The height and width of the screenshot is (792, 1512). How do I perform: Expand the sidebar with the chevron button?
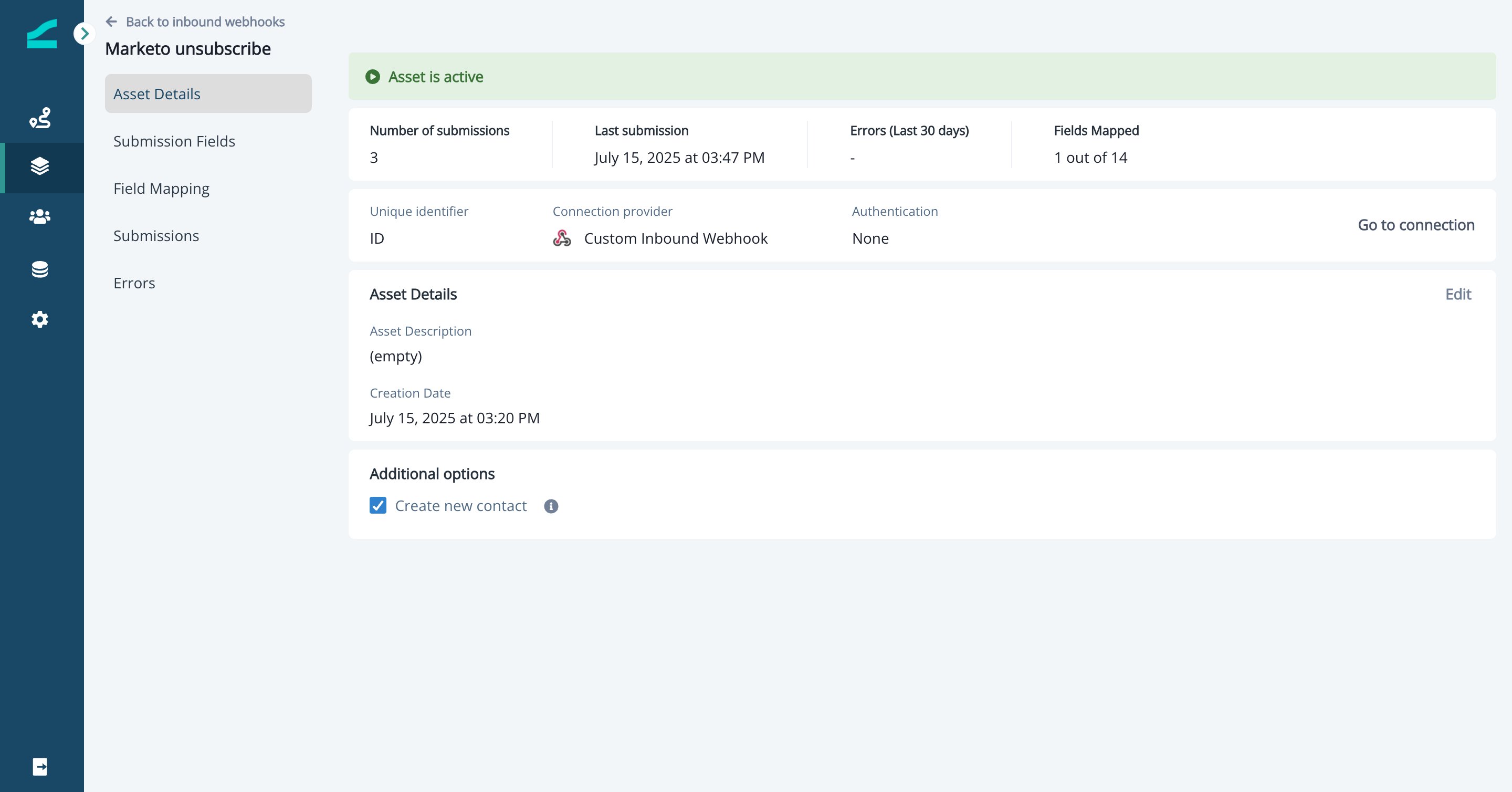(x=85, y=34)
